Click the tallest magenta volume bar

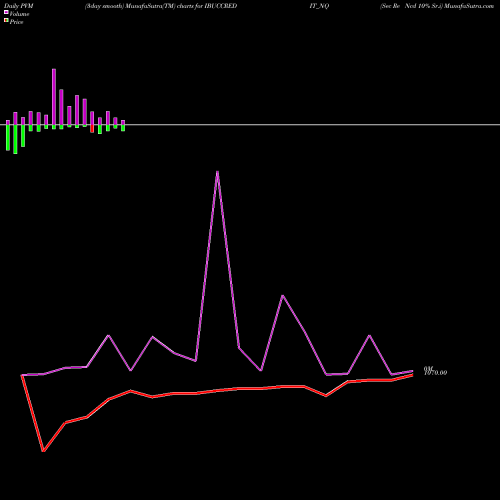[x=54, y=97]
